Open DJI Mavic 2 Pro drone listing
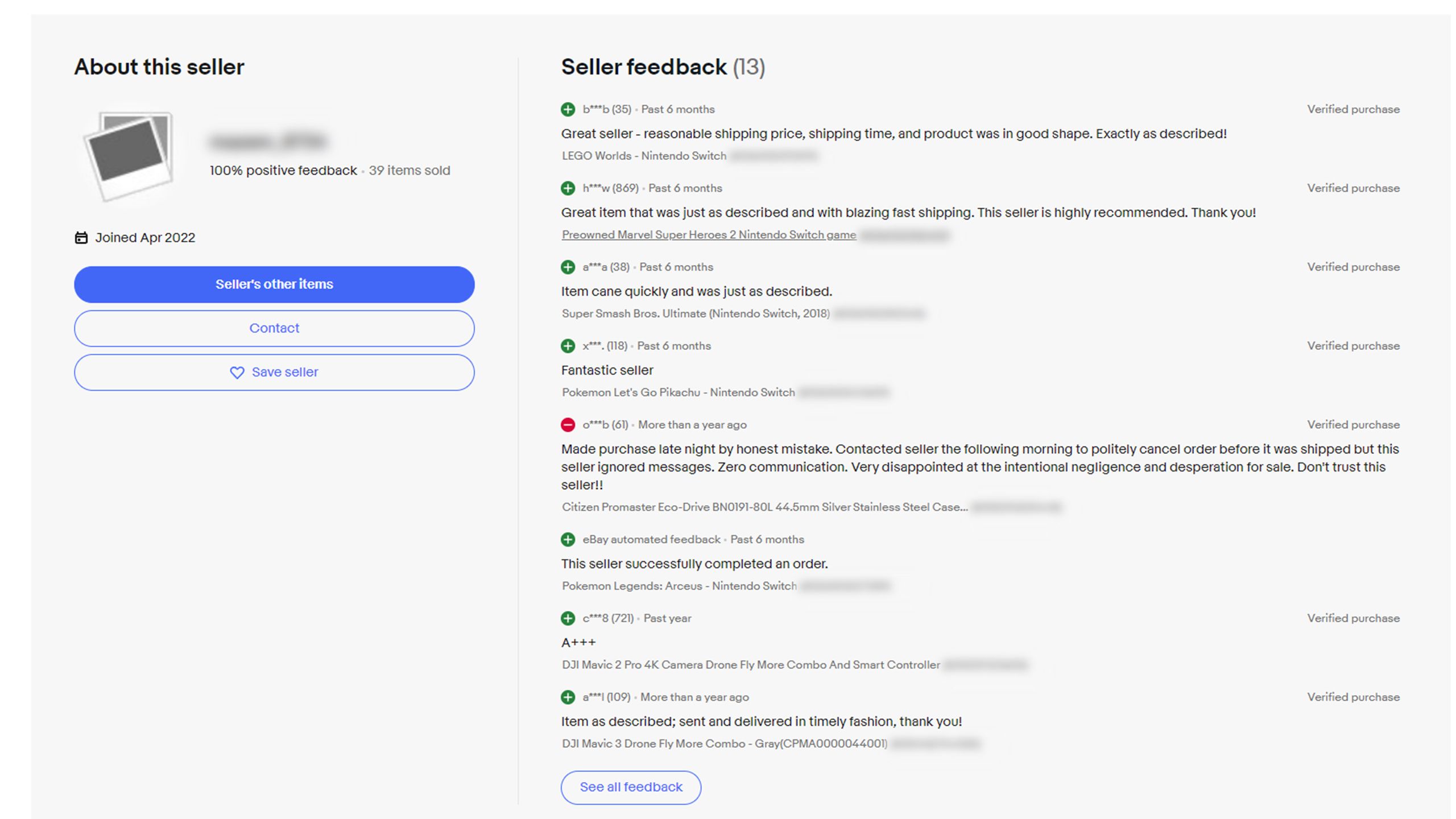This screenshot has height=819, width=1456. [x=751, y=665]
